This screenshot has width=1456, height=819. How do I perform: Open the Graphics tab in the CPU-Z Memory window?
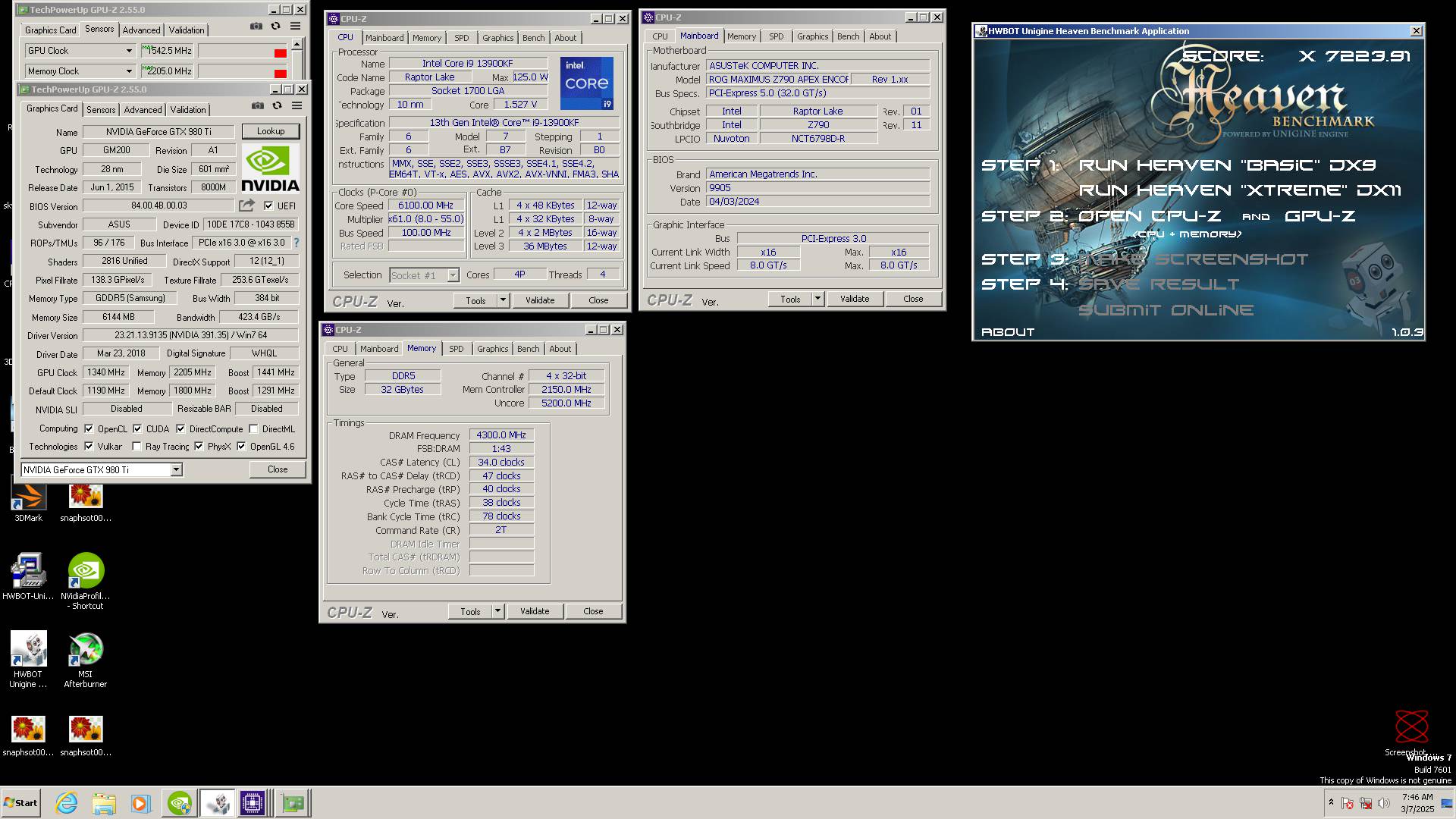[492, 349]
